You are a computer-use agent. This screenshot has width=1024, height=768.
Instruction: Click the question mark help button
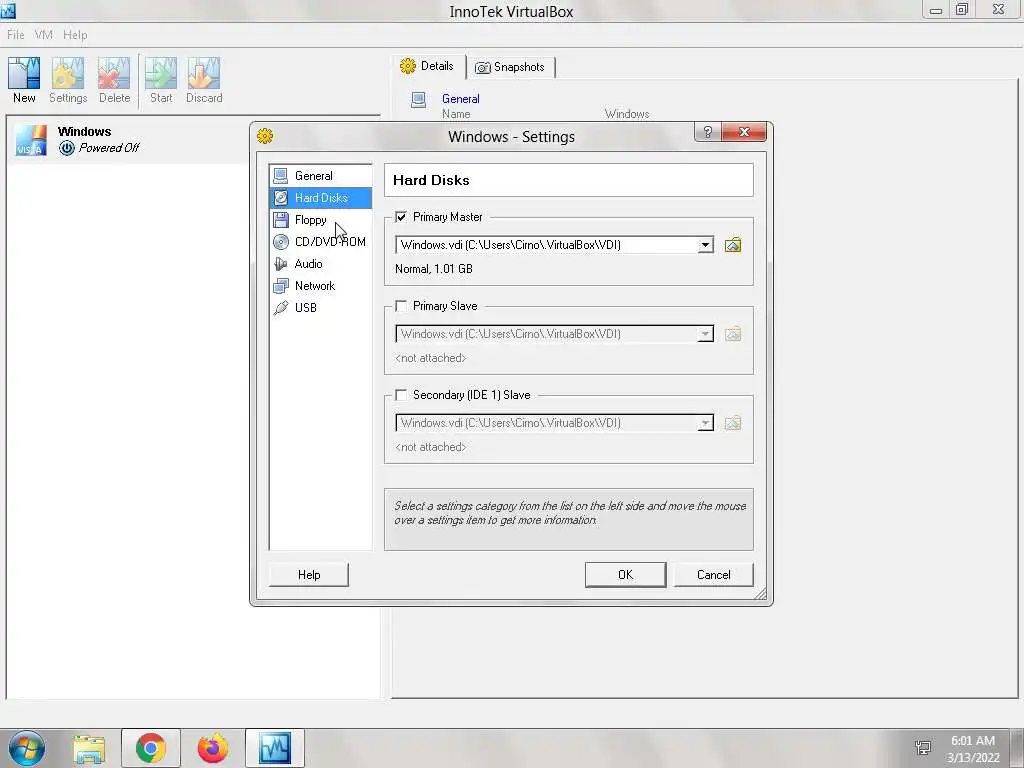pyautogui.click(x=707, y=132)
